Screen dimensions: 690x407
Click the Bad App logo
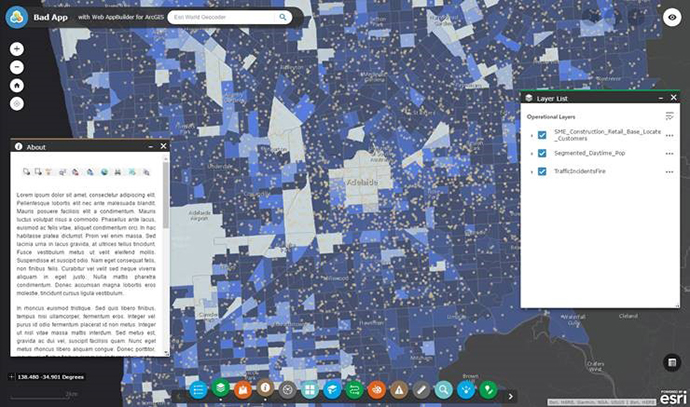point(17,17)
